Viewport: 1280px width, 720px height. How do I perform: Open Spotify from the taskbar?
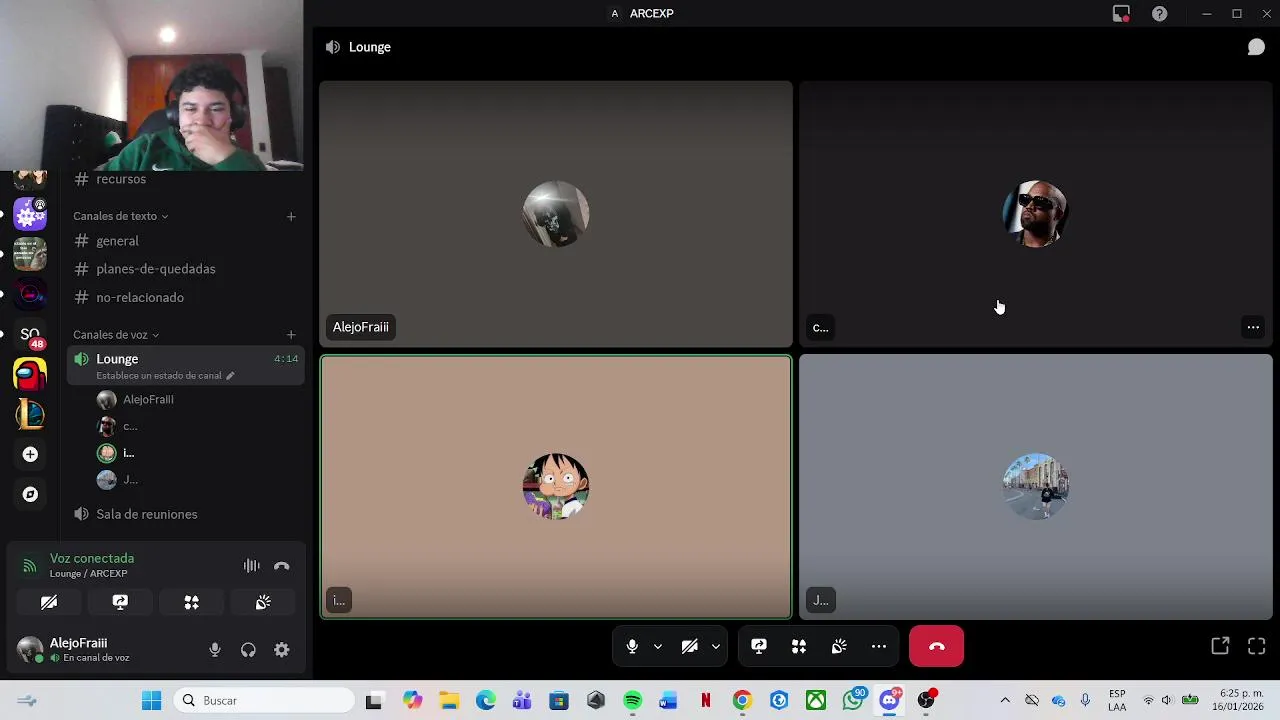point(632,701)
